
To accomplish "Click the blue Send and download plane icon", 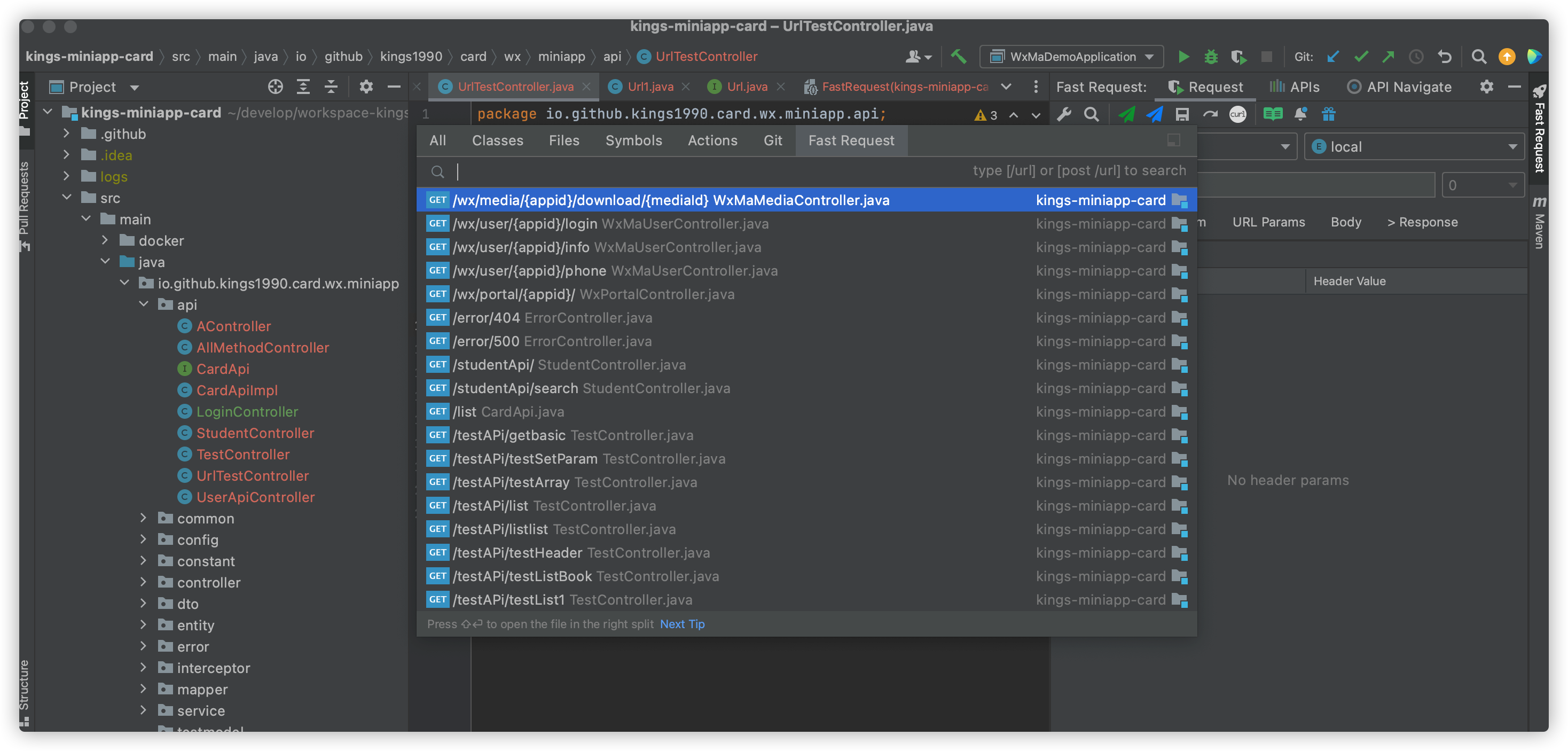I will [x=1154, y=114].
